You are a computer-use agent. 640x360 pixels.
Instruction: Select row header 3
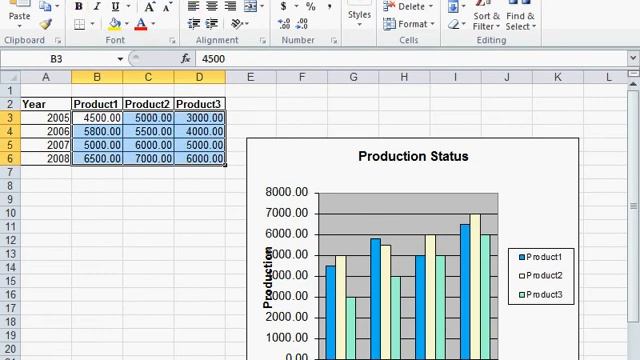tap(10, 118)
